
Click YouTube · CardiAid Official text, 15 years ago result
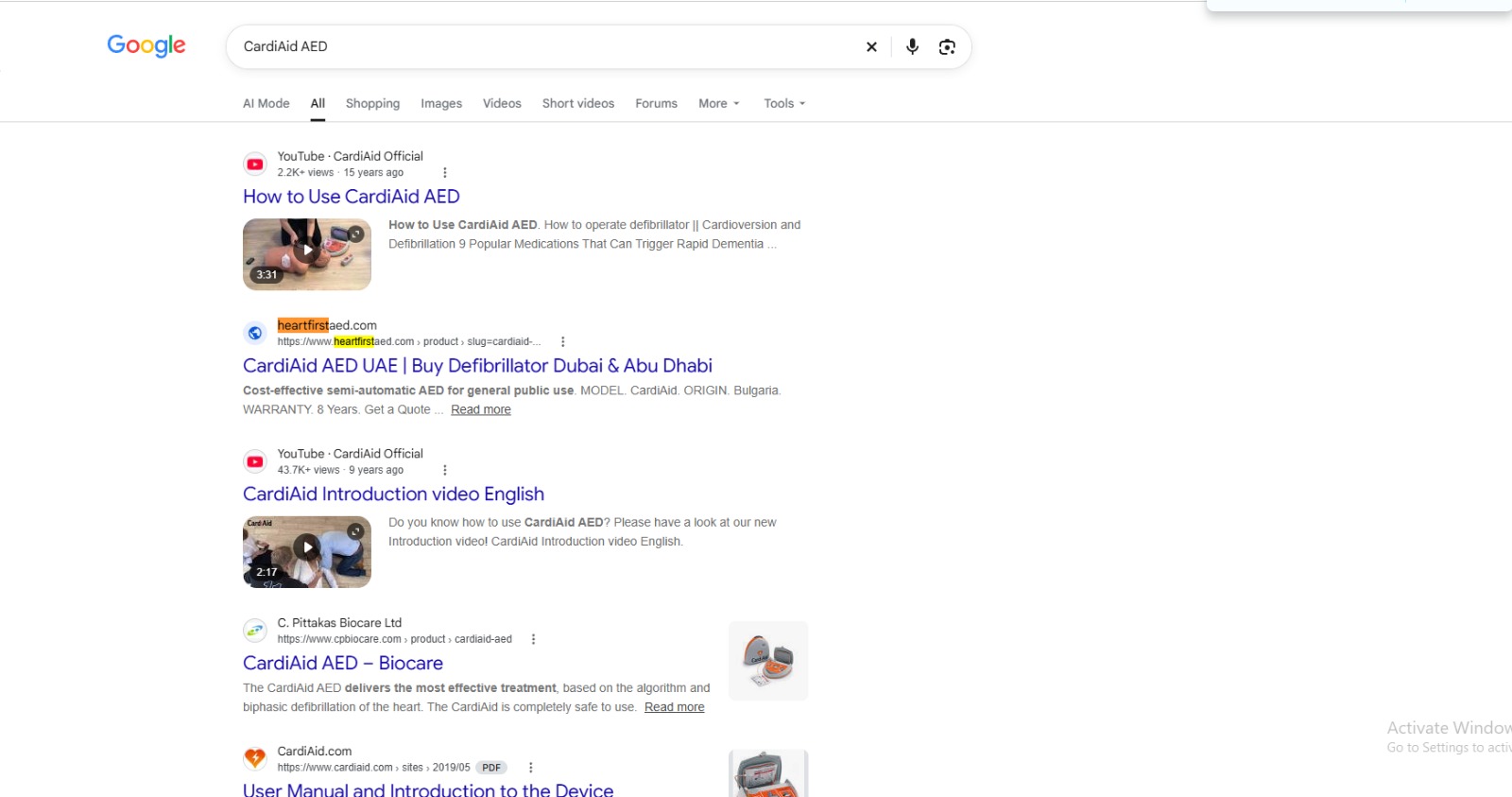point(351,156)
